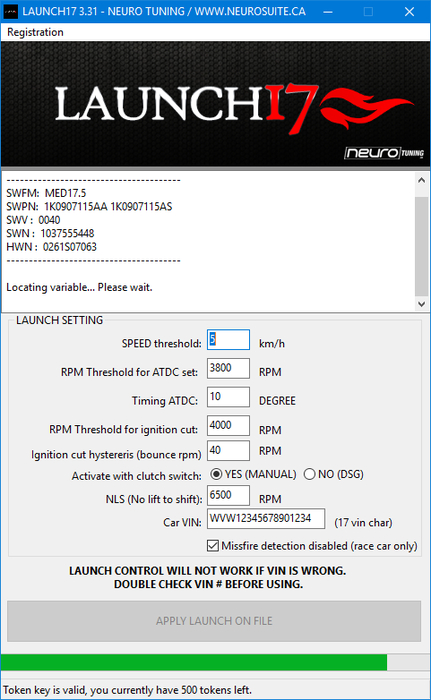This screenshot has height=700, width=431.
Task: Click the Launch17 app icon in title bar
Action: [10, 11]
